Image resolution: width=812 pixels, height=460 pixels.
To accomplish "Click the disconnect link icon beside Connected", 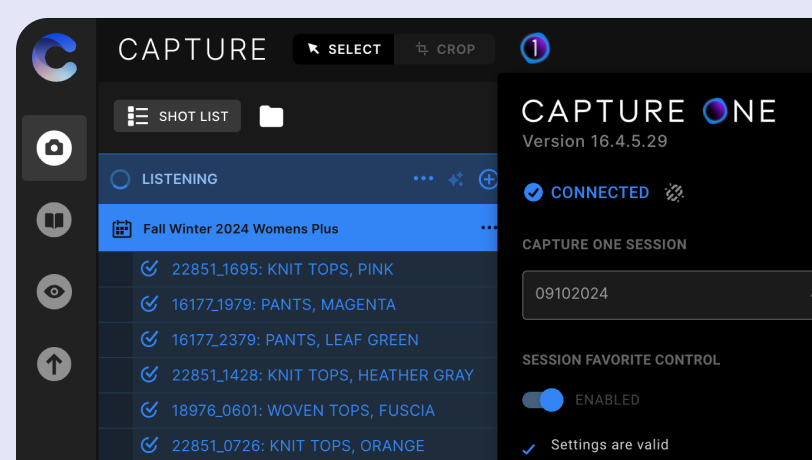I will point(674,192).
